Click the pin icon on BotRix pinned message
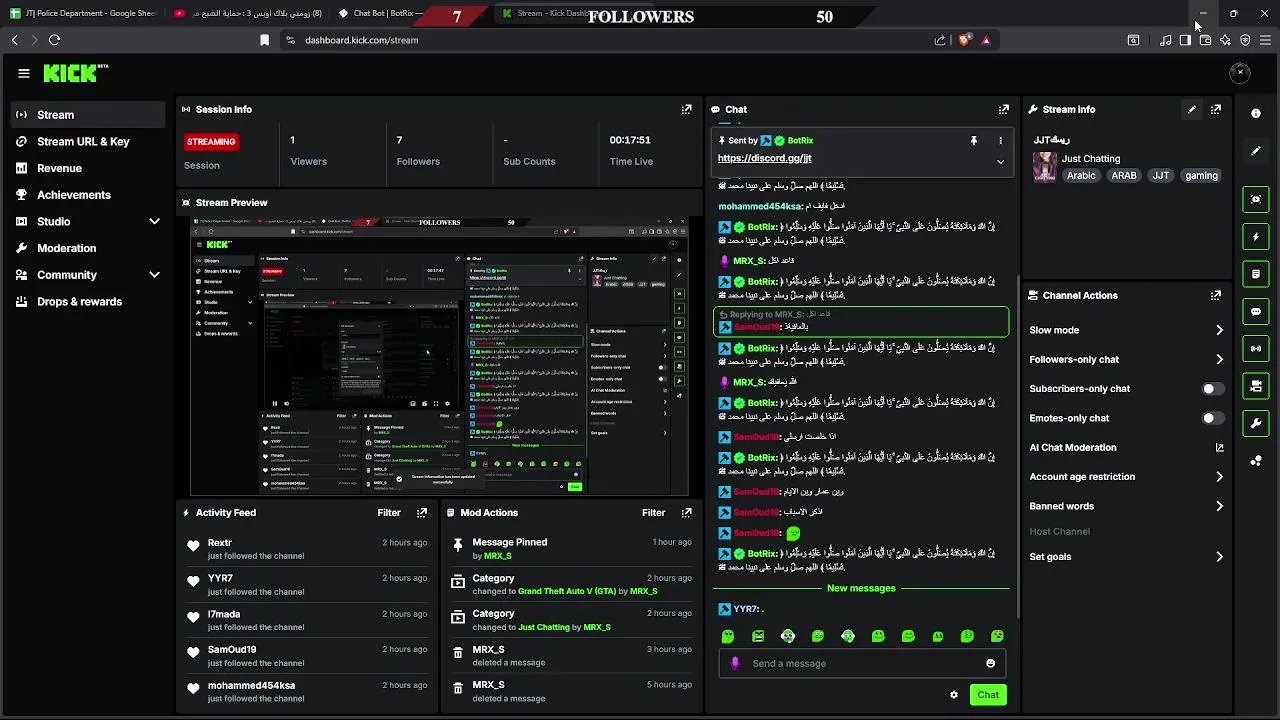 (x=973, y=141)
